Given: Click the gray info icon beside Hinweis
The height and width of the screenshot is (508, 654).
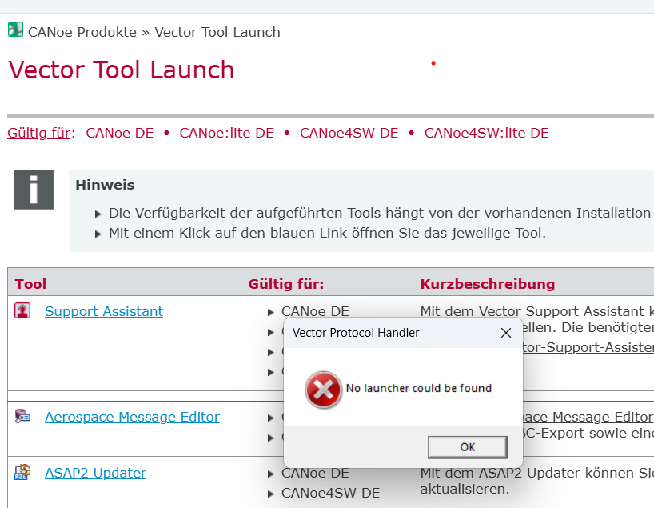Looking at the screenshot, I should point(33,190).
